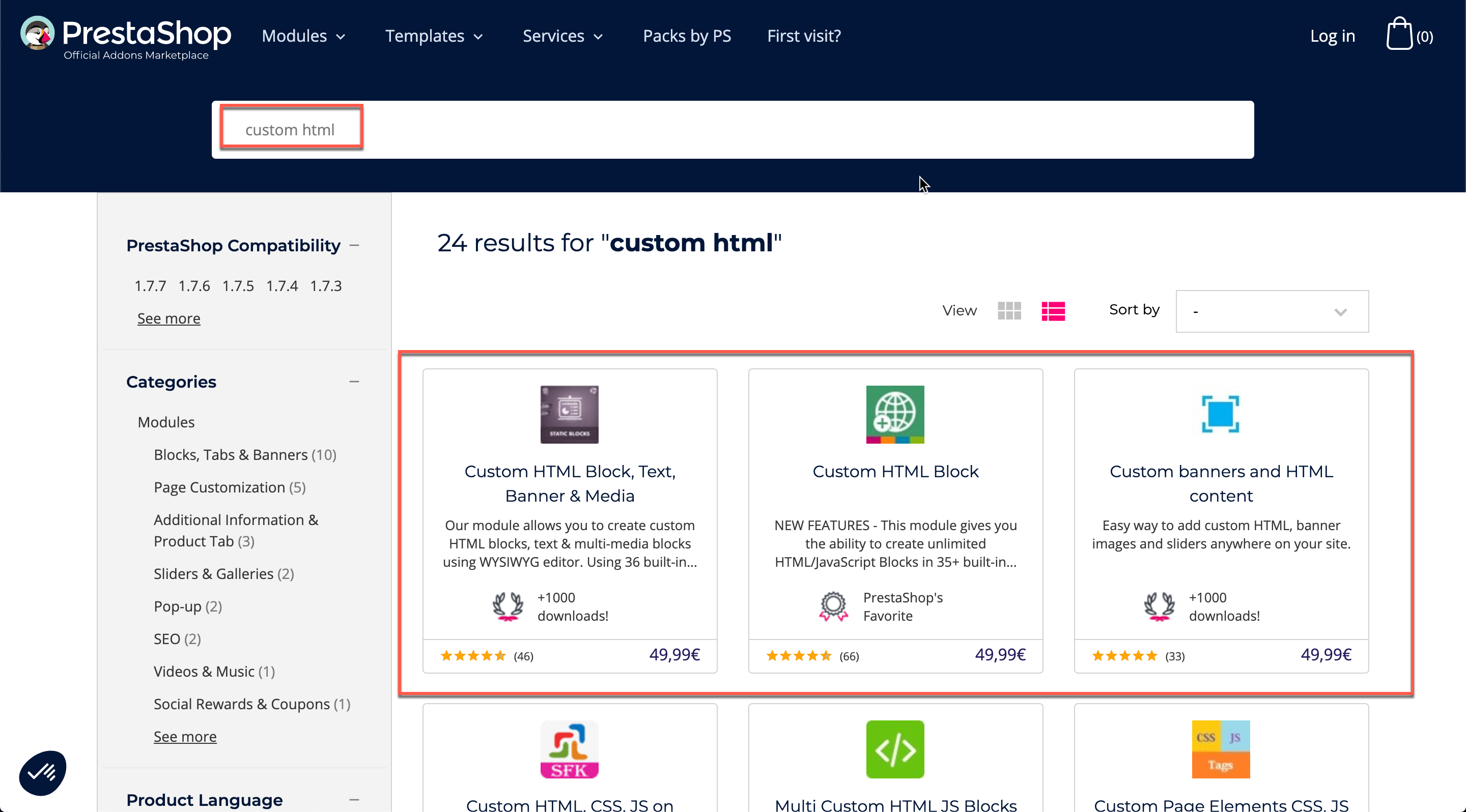Select Additional Information & Product Tab category
This screenshot has width=1466, height=812.
coord(236,530)
